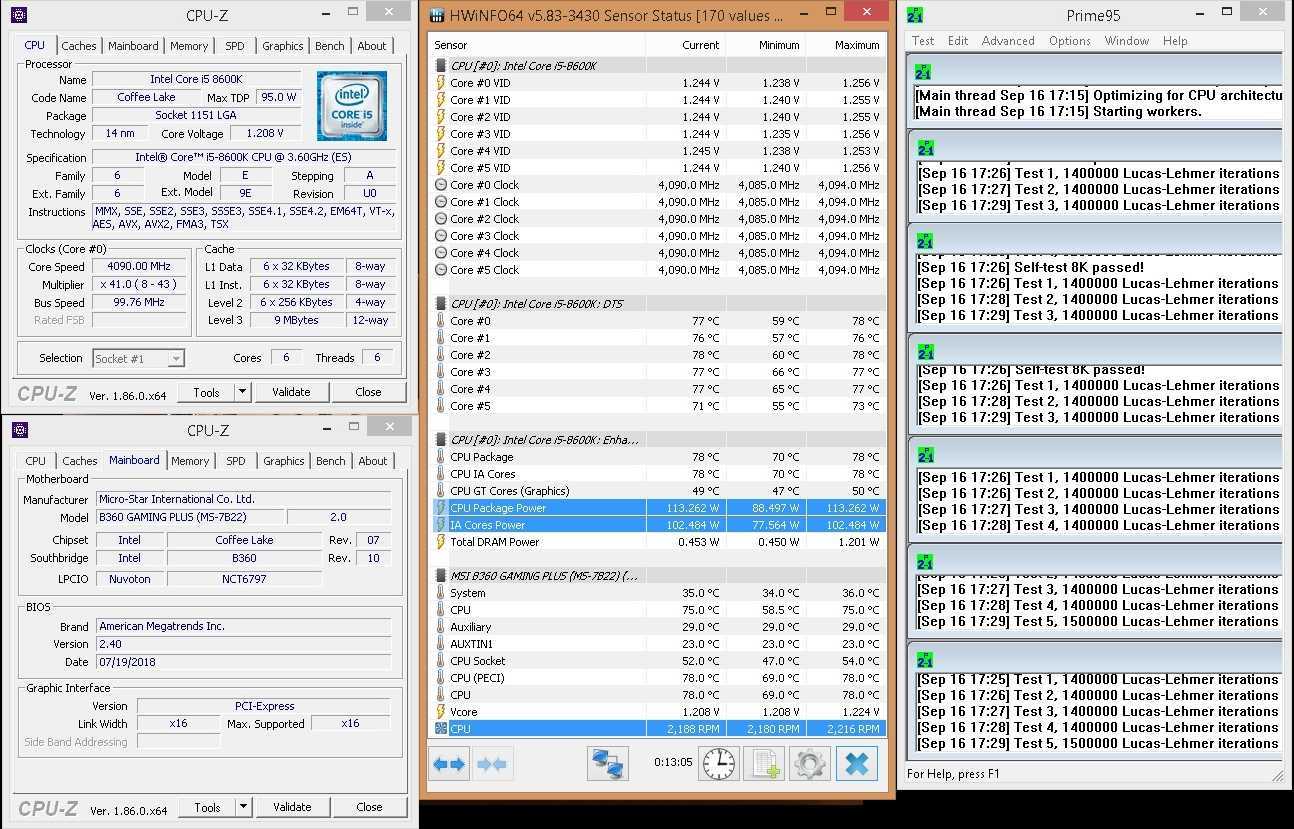Start logging with the sheet-plus icon
Viewport: 1294px width, 829px height.
765,764
